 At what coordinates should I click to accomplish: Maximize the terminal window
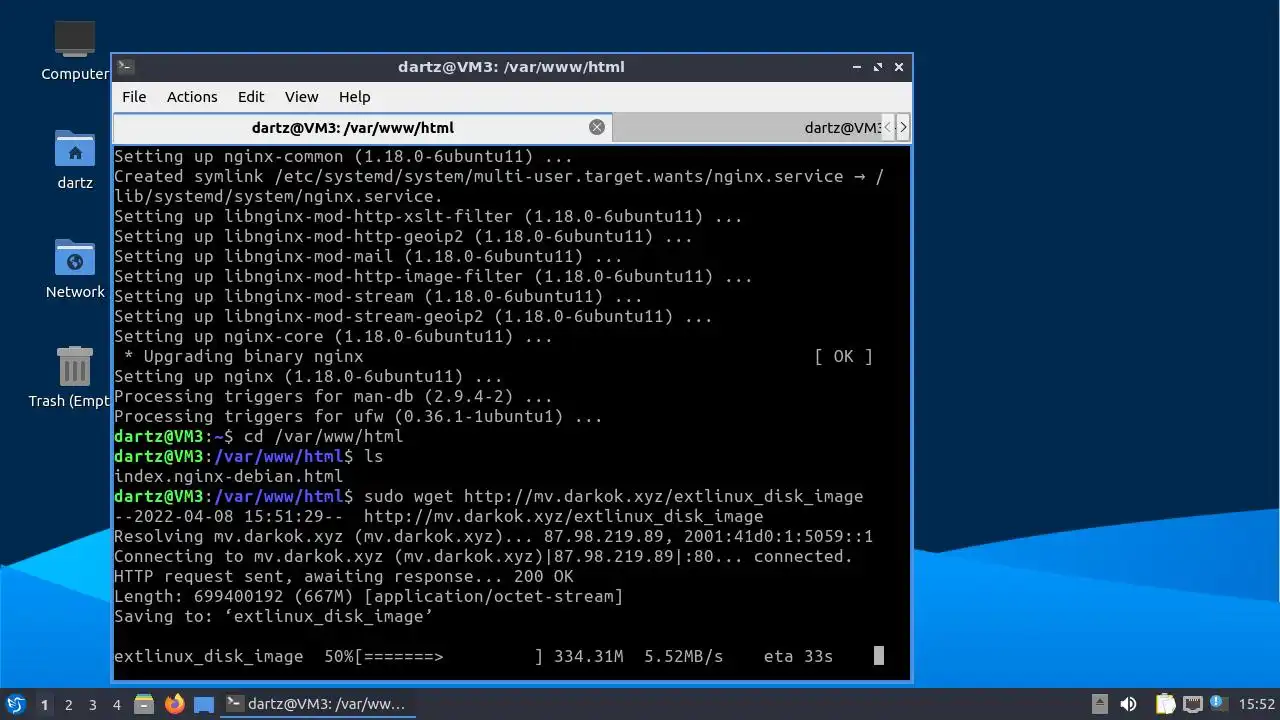coord(878,67)
